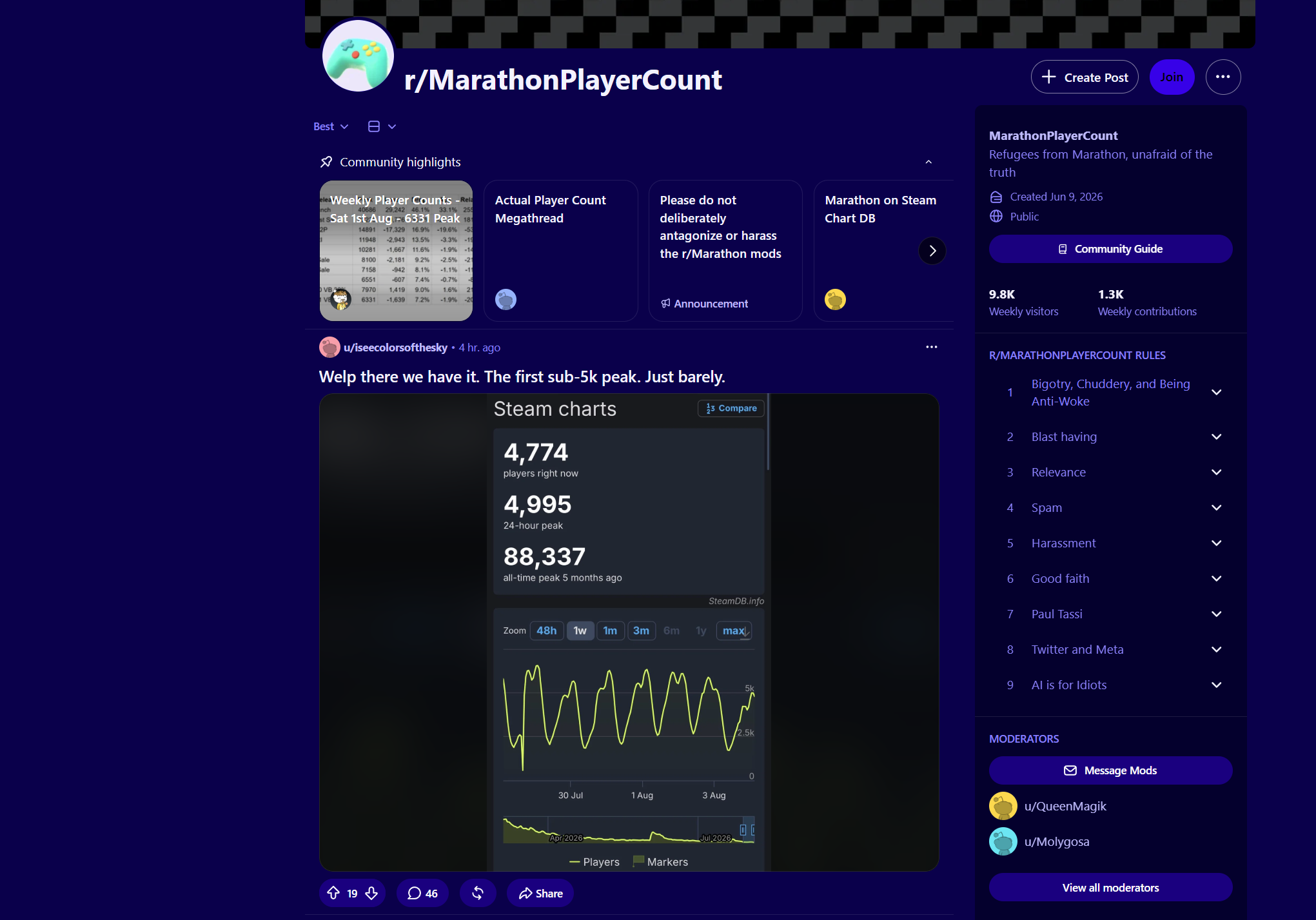Expand rule 6 Good faith
The image size is (1316, 920).
coord(1216,578)
